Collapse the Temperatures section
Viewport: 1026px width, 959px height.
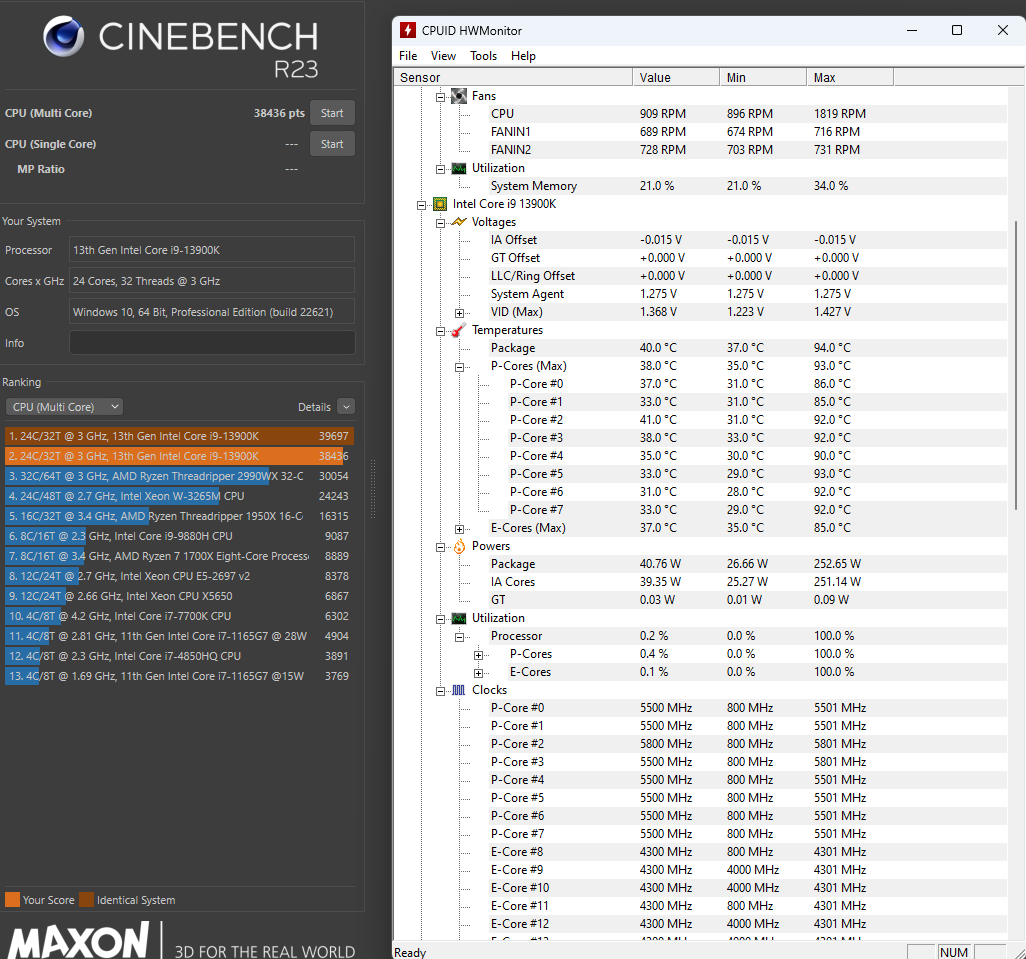(x=440, y=331)
